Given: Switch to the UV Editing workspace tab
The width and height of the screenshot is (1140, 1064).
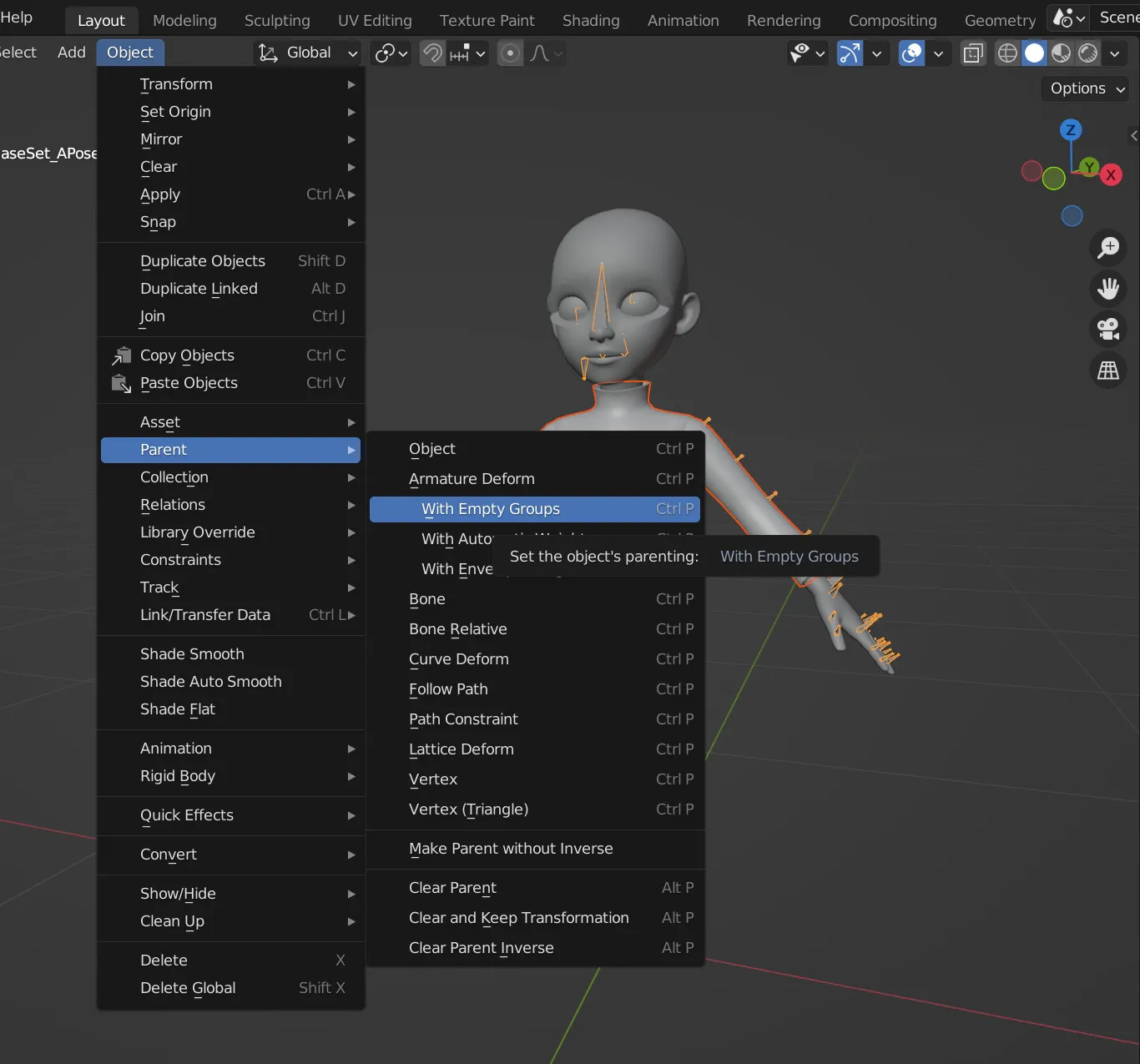Looking at the screenshot, I should (375, 20).
